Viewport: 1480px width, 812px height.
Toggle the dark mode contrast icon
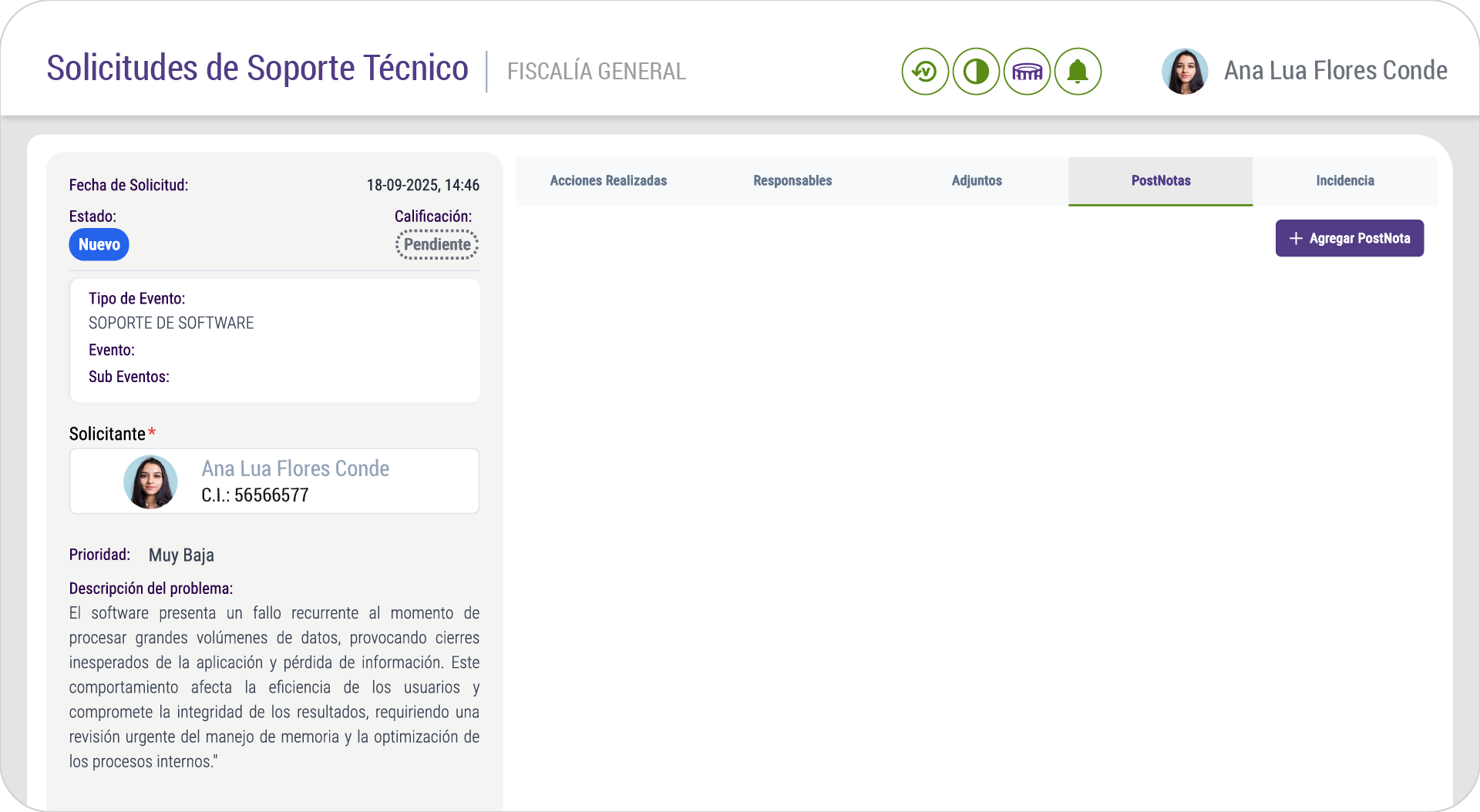(975, 71)
